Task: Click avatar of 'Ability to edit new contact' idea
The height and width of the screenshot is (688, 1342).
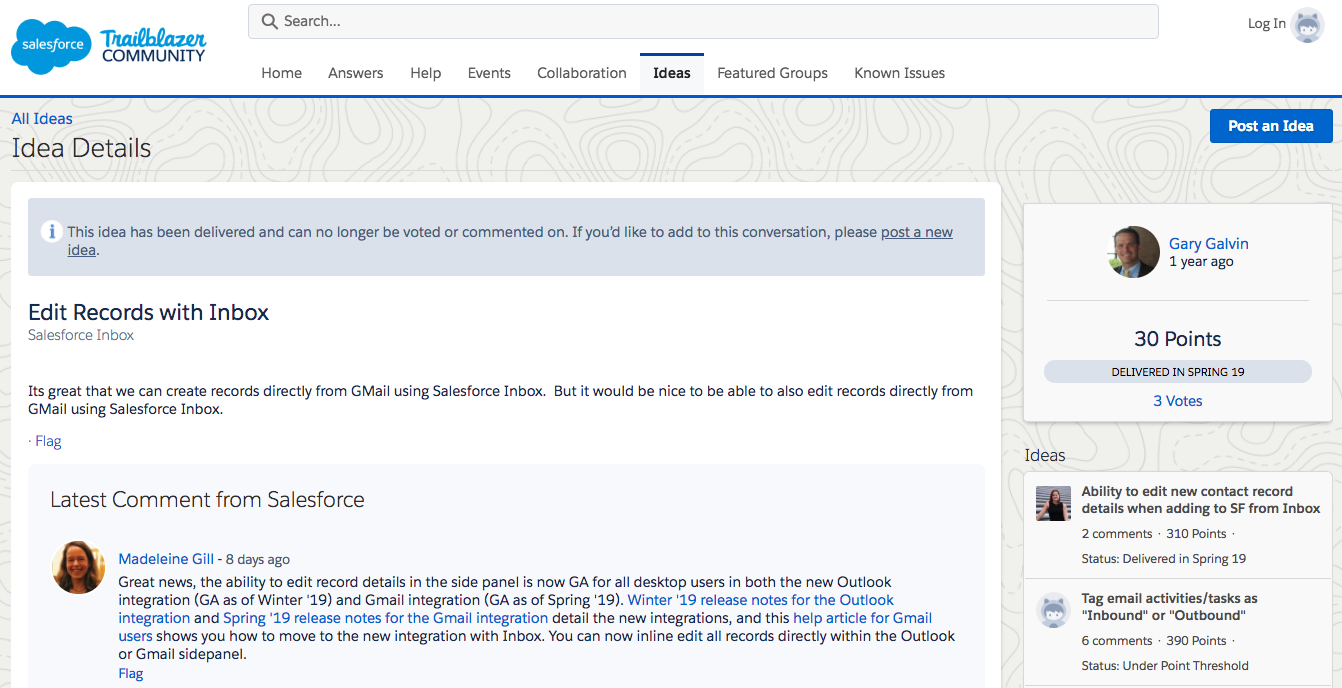Action: [x=1054, y=503]
